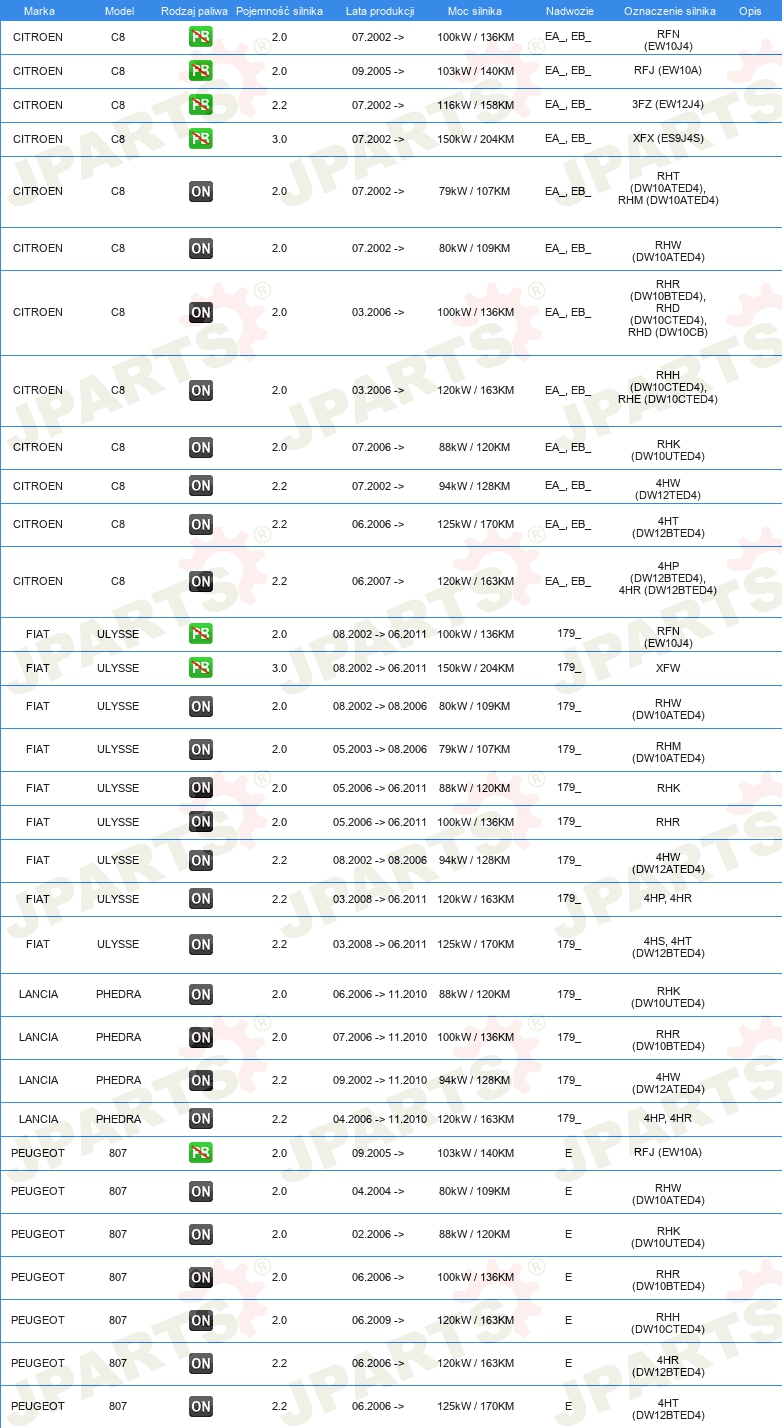Select ON icon in Peugeot 807 88kW / 120KM row
782x1428 pixels.
tap(200, 1234)
